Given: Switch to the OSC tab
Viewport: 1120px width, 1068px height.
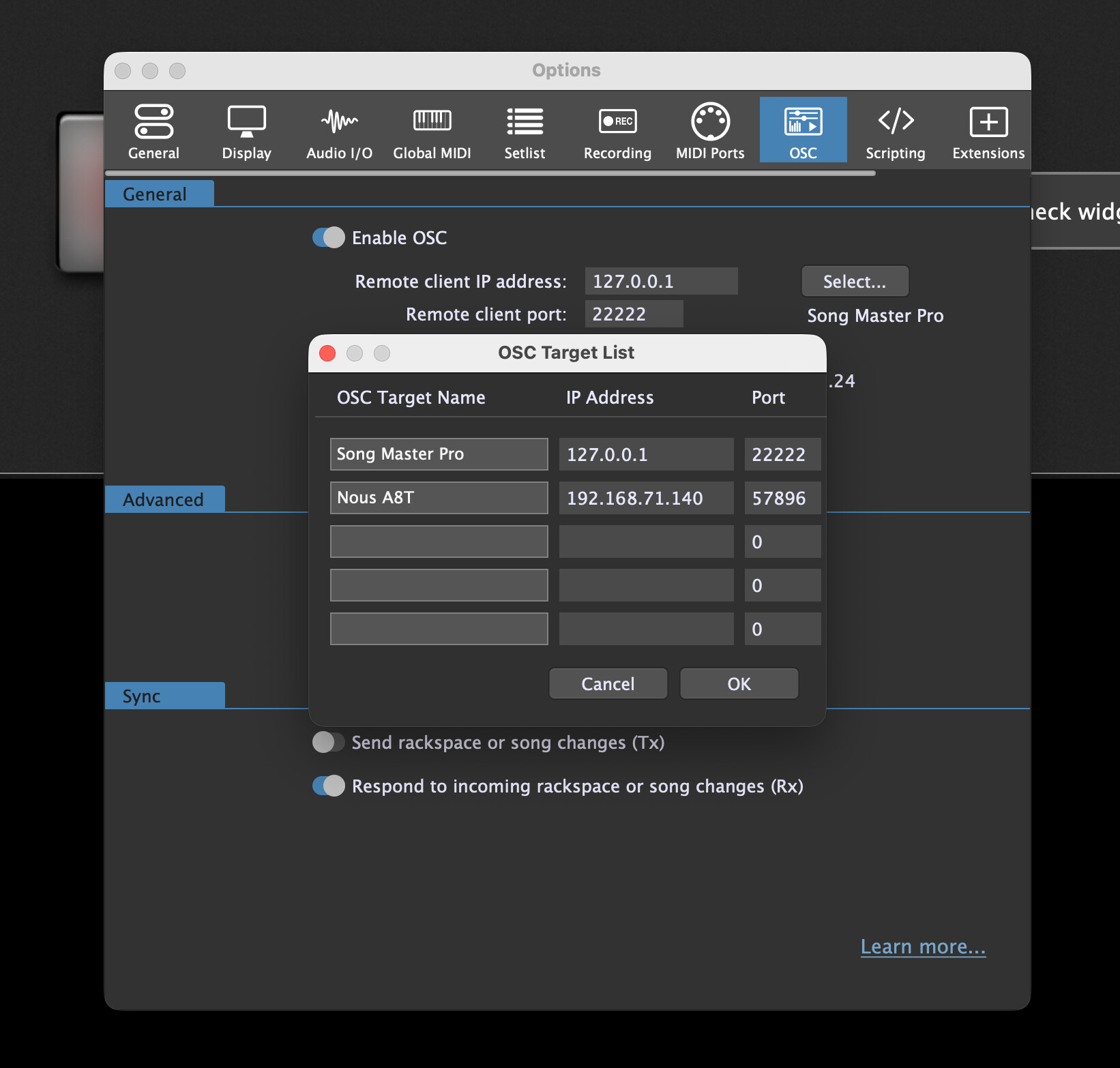Looking at the screenshot, I should [803, 131].
